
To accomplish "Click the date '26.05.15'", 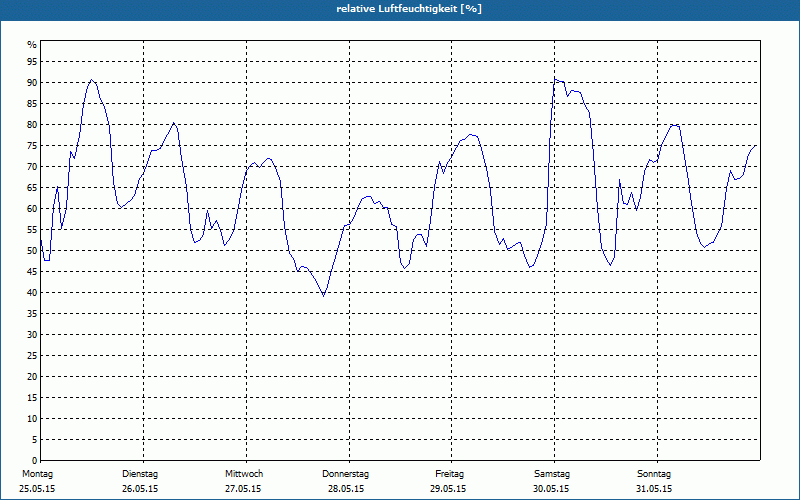I will click(140, 489).
